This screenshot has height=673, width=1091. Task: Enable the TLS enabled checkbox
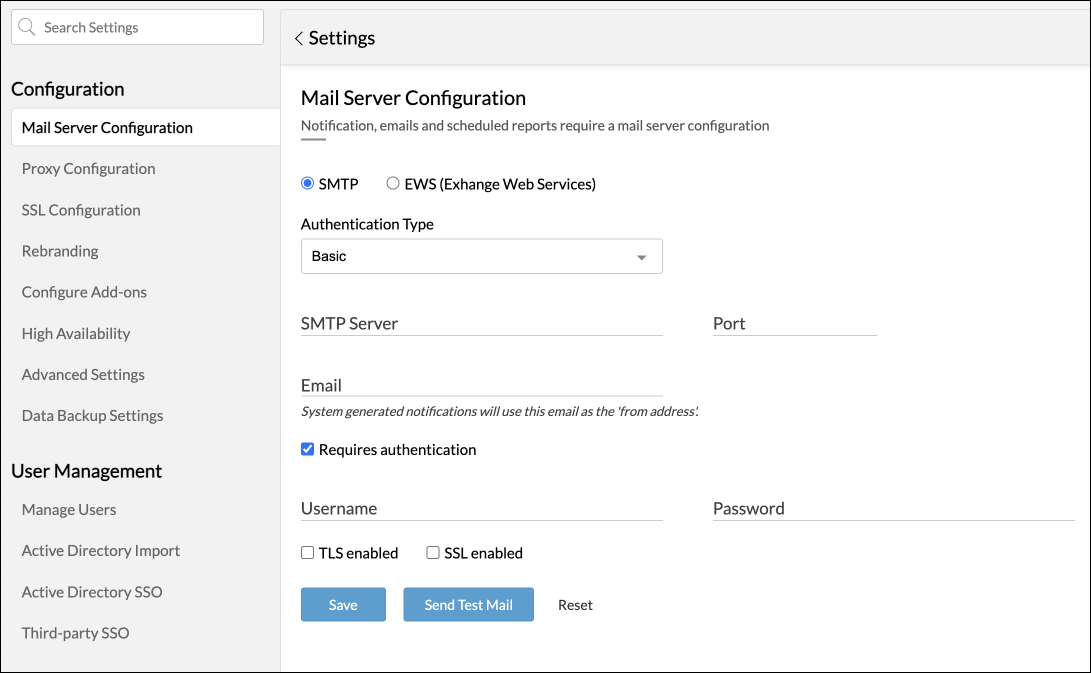pos(308,553)
